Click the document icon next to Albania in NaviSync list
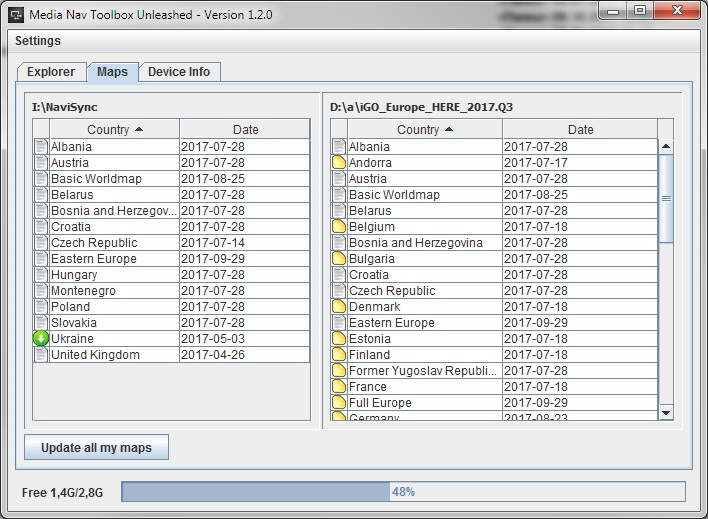This screenshot has height=519, width=708. [x=41, y=146]
